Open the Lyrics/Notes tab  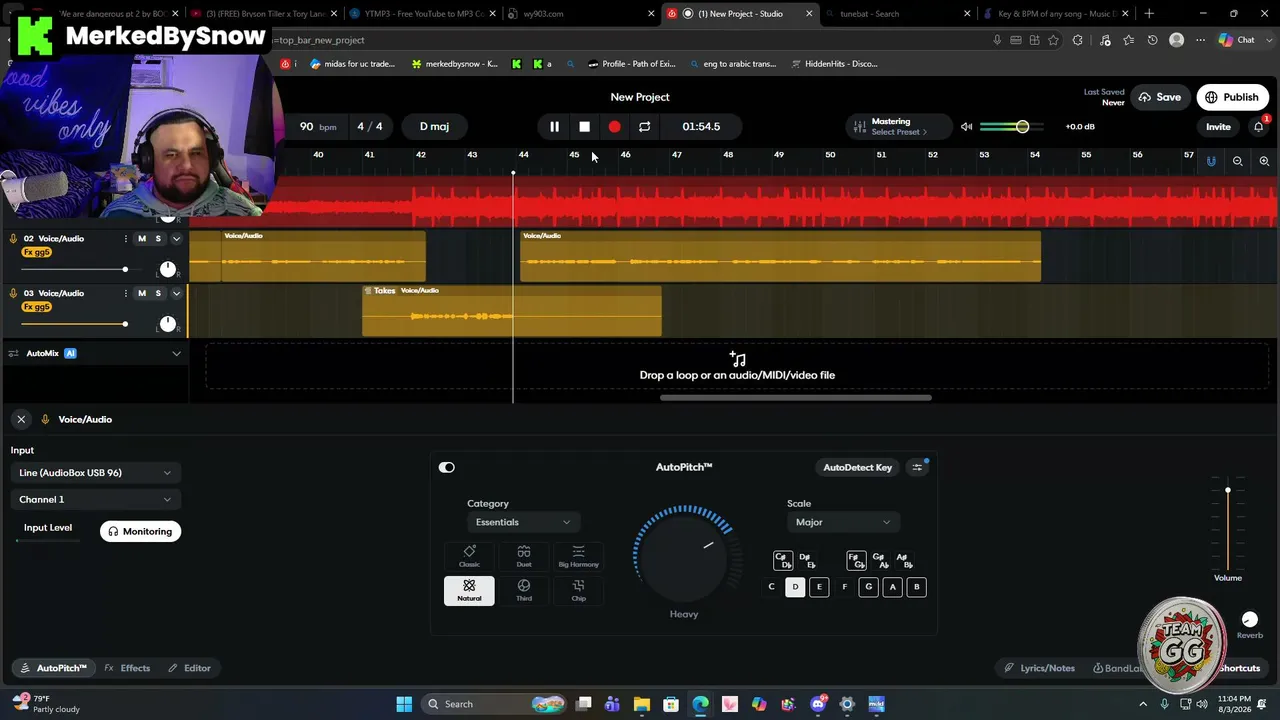pyautogui.click(x=1040, y=668)
